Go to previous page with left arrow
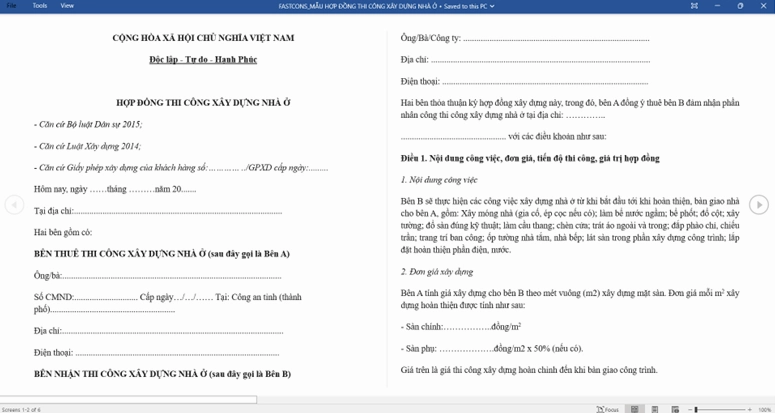Viewport: 775px width, 413px height. click(x=14, y=205)
